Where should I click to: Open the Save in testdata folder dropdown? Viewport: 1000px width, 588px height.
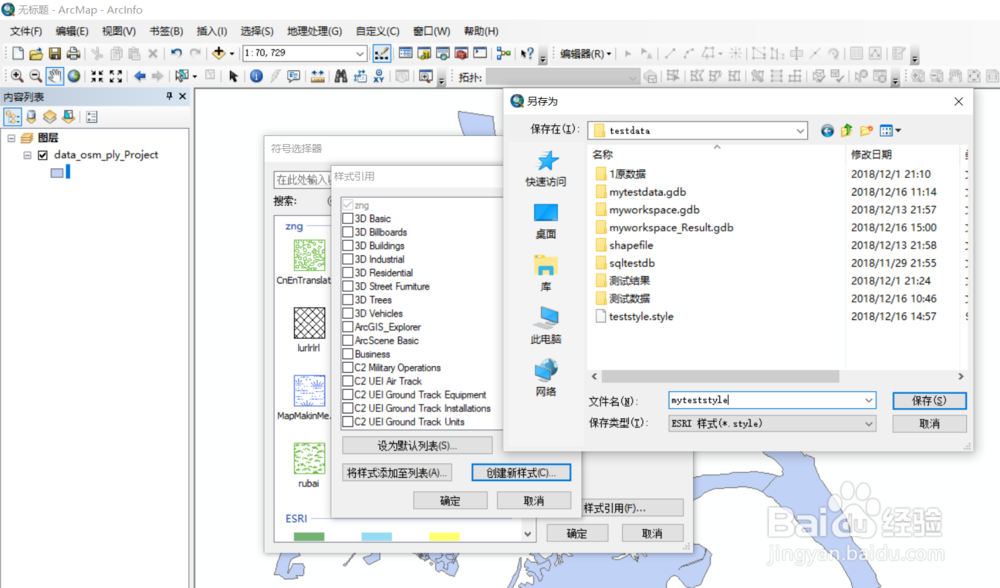pyautogui.click(x=800, y=131)
